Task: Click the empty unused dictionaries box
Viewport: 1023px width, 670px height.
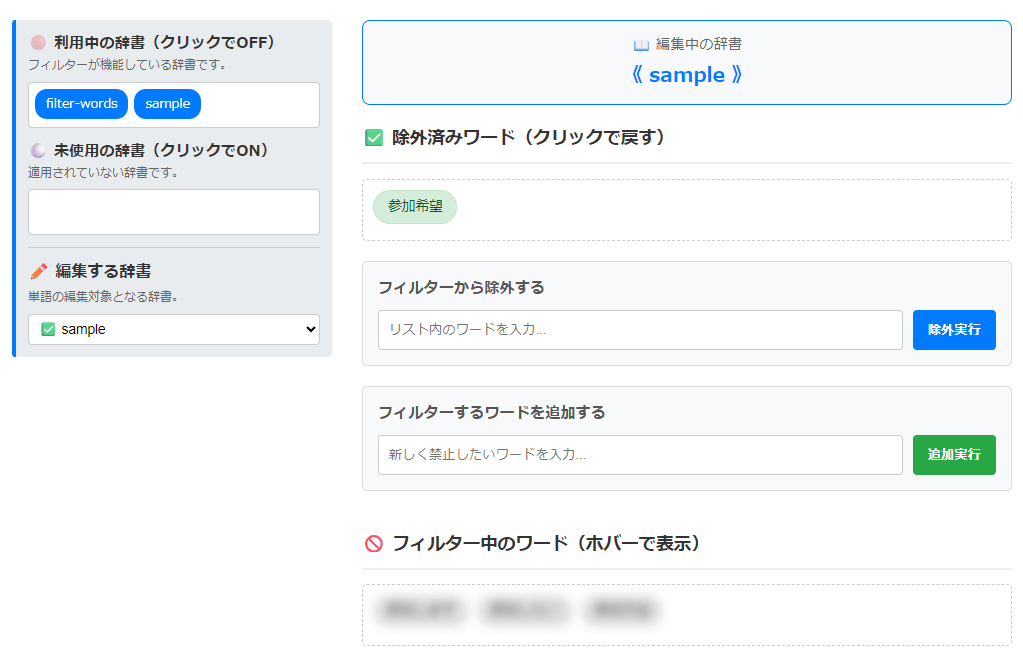Action: tap(174, 212)
